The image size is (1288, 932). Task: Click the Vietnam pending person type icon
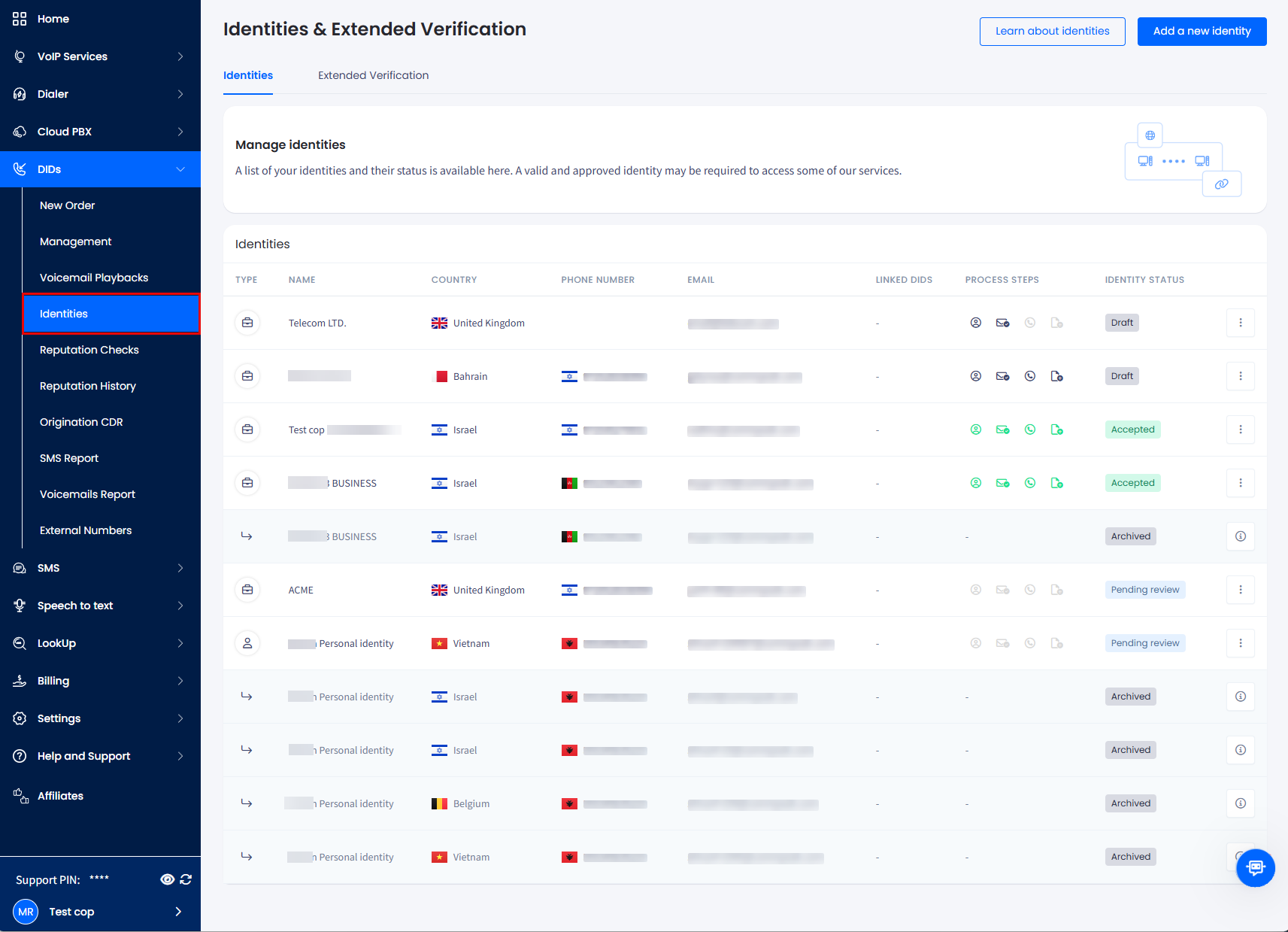coord(247,643)
